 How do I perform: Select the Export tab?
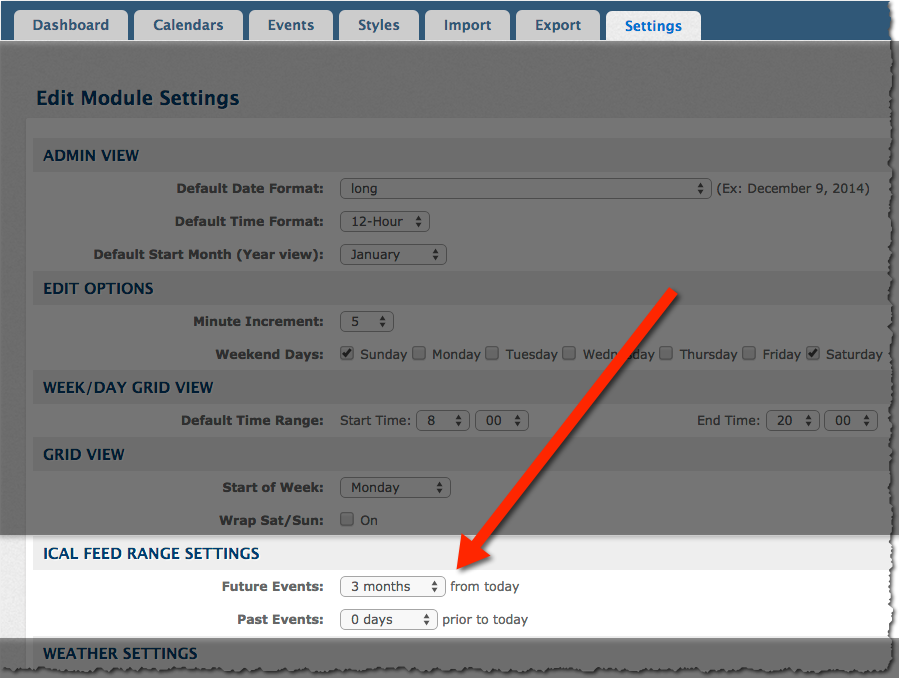558,25
